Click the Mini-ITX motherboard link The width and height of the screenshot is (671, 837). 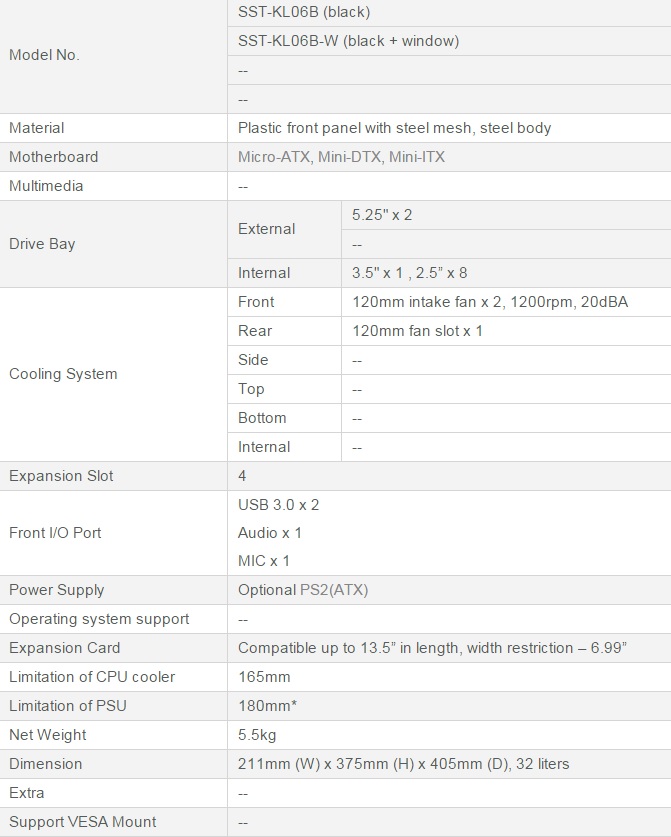[417, 157]
